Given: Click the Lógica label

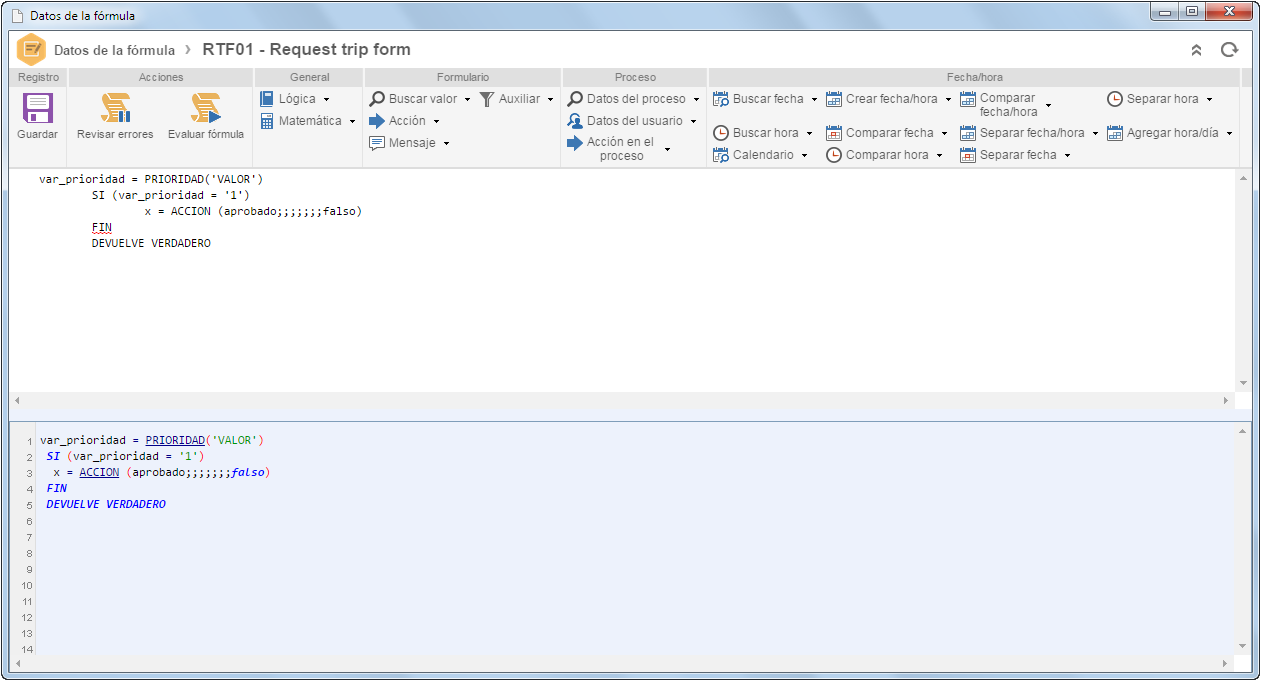Looking at the screenshot, I should point(297,99).
